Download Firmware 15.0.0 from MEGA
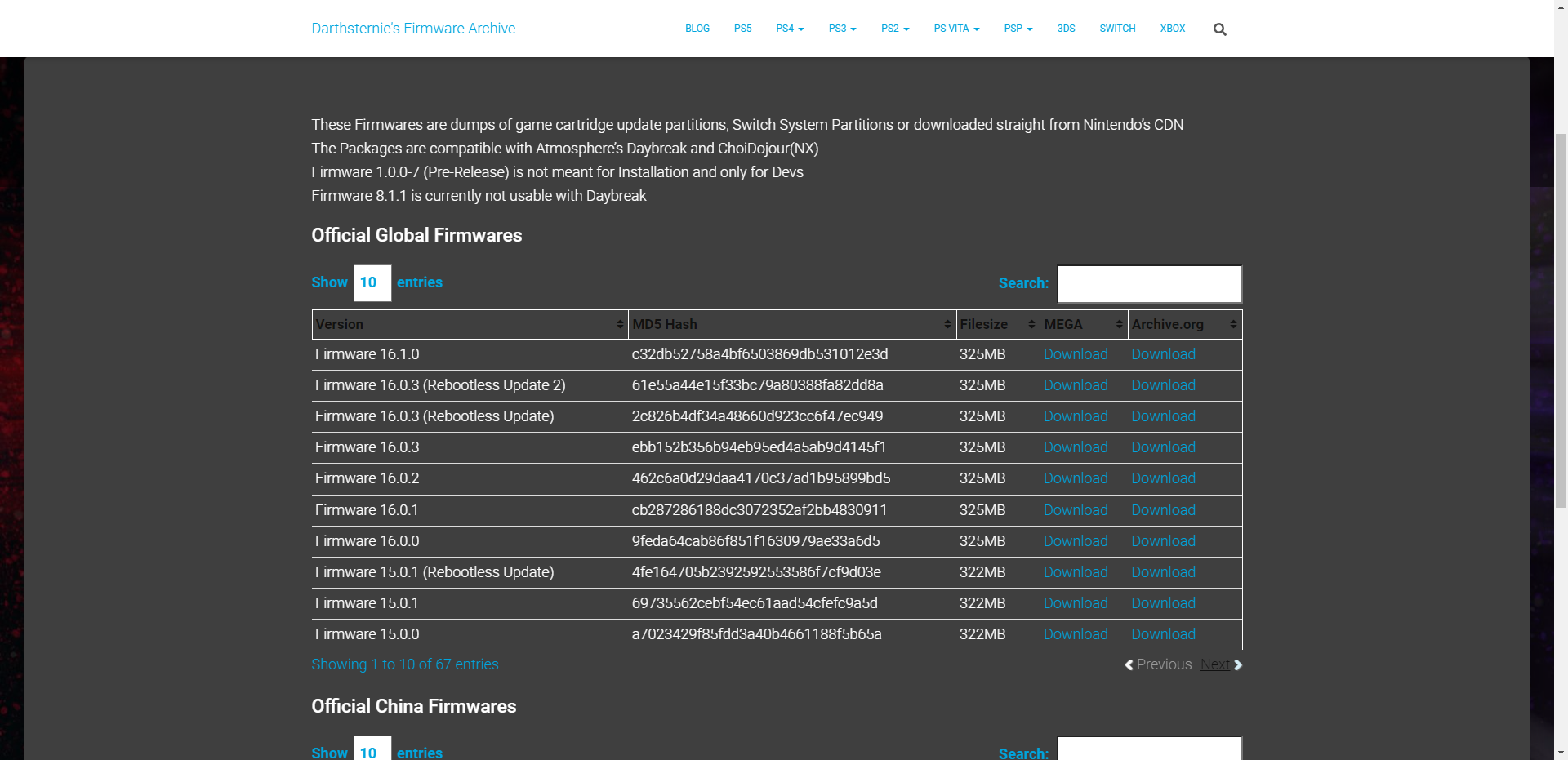1568x760 pixels. tap(1076, 634)
